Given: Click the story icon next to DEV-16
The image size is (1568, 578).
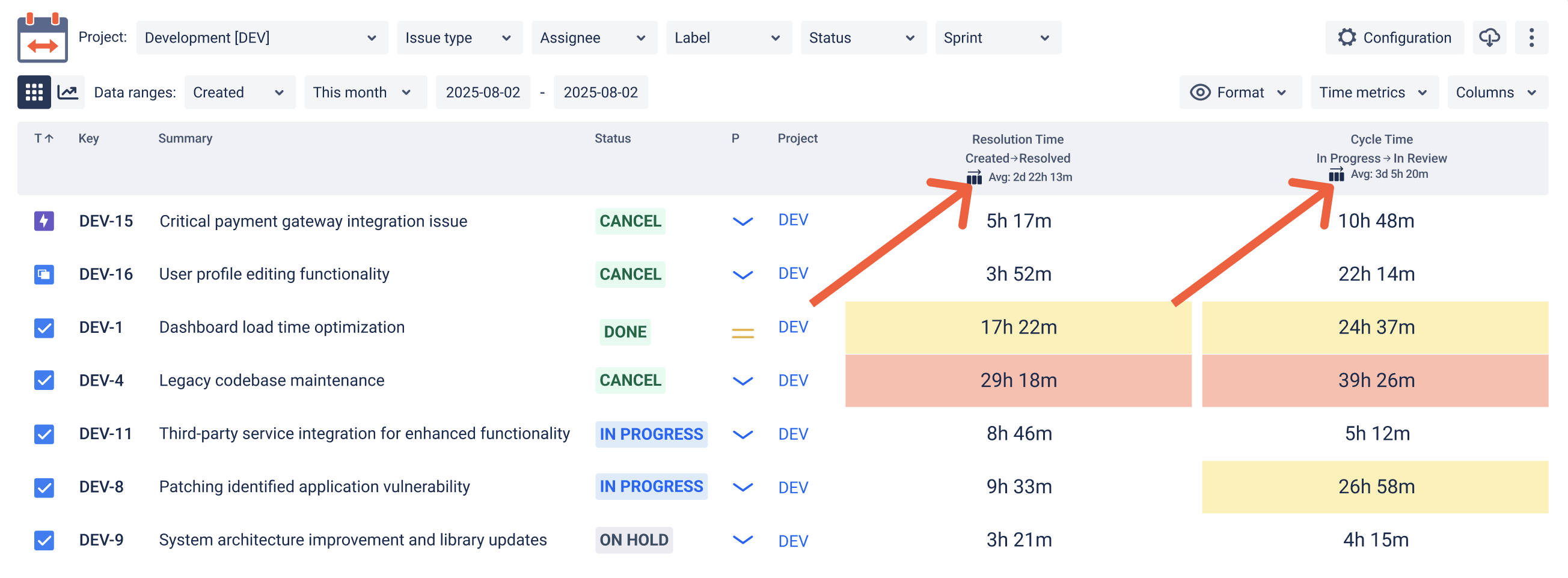Looking at the screenshot, I should click(43, 274).
